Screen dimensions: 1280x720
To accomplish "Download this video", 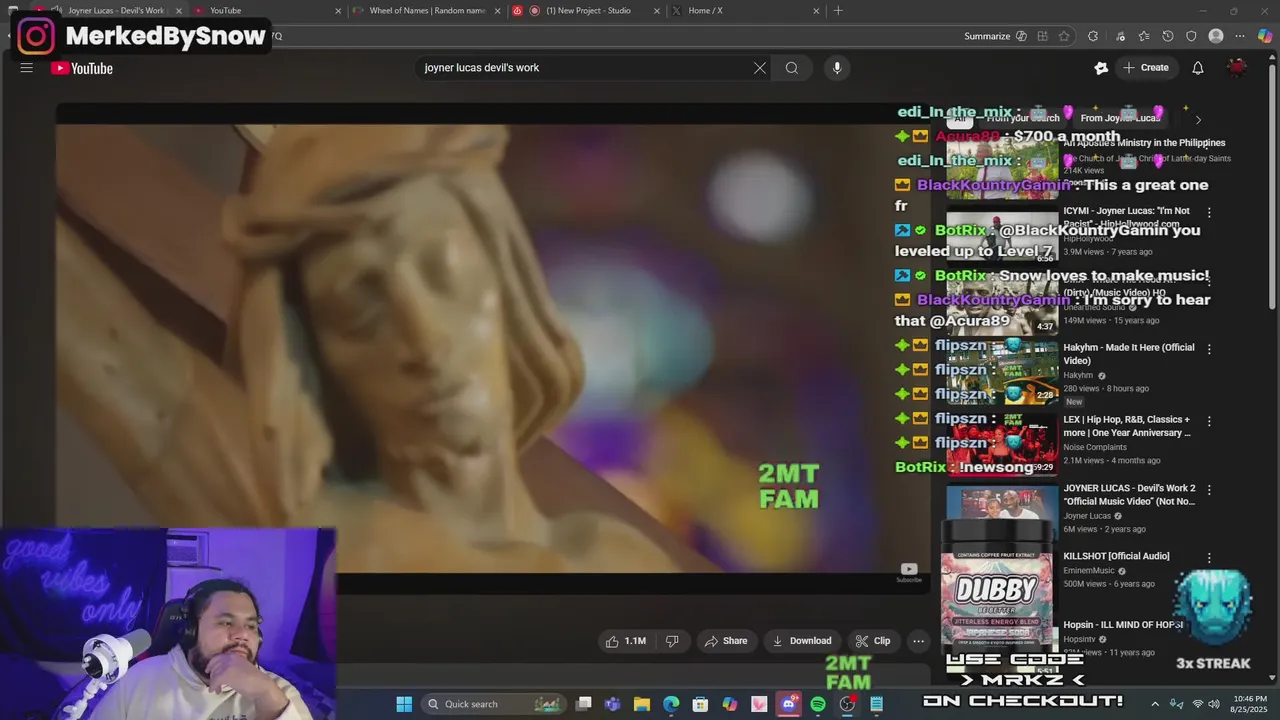I will 801,641.
